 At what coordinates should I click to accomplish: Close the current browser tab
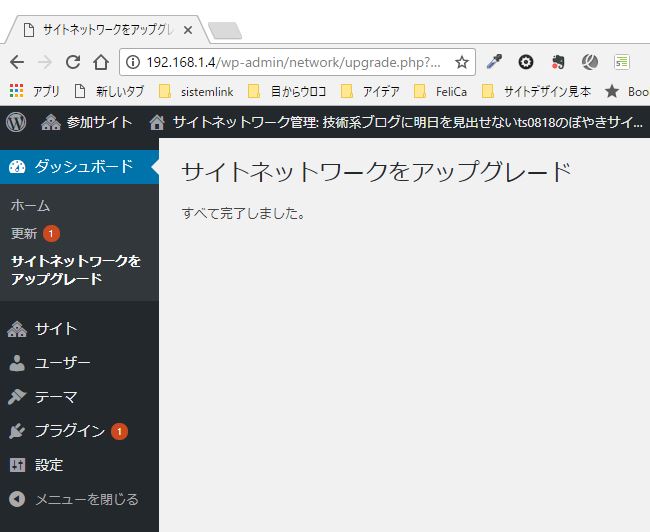(x=188, y=30)
